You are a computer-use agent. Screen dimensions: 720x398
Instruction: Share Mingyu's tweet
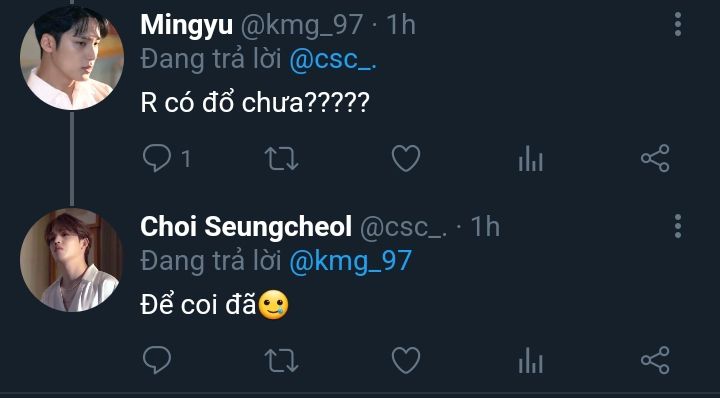[x=655, y=158]
